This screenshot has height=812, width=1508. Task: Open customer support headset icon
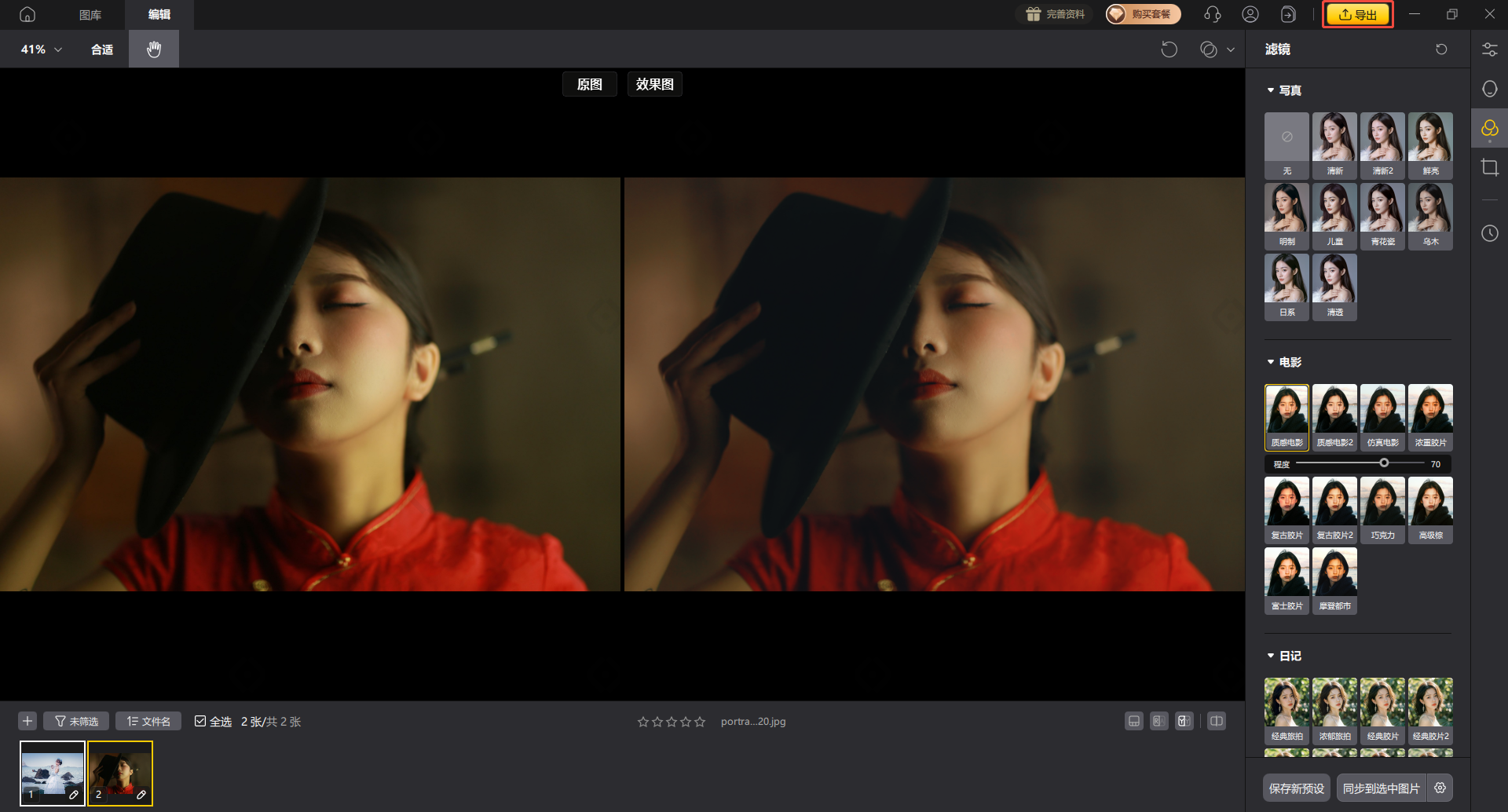click(1212, 14)
